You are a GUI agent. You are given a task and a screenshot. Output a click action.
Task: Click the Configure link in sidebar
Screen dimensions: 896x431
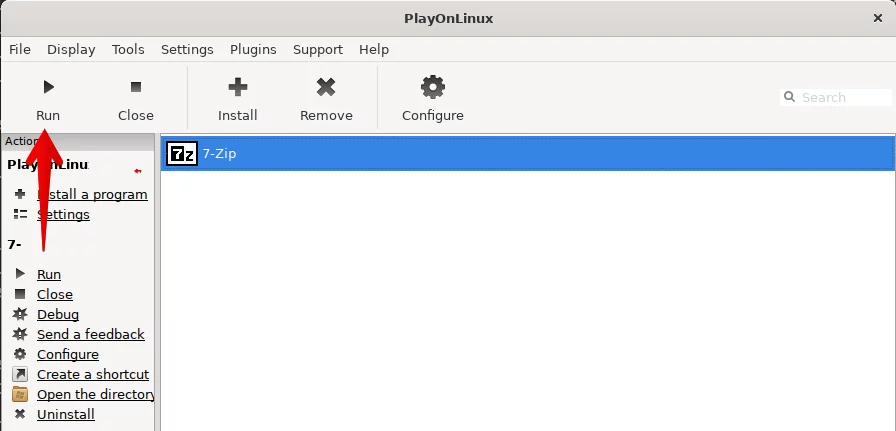point(68,354)
